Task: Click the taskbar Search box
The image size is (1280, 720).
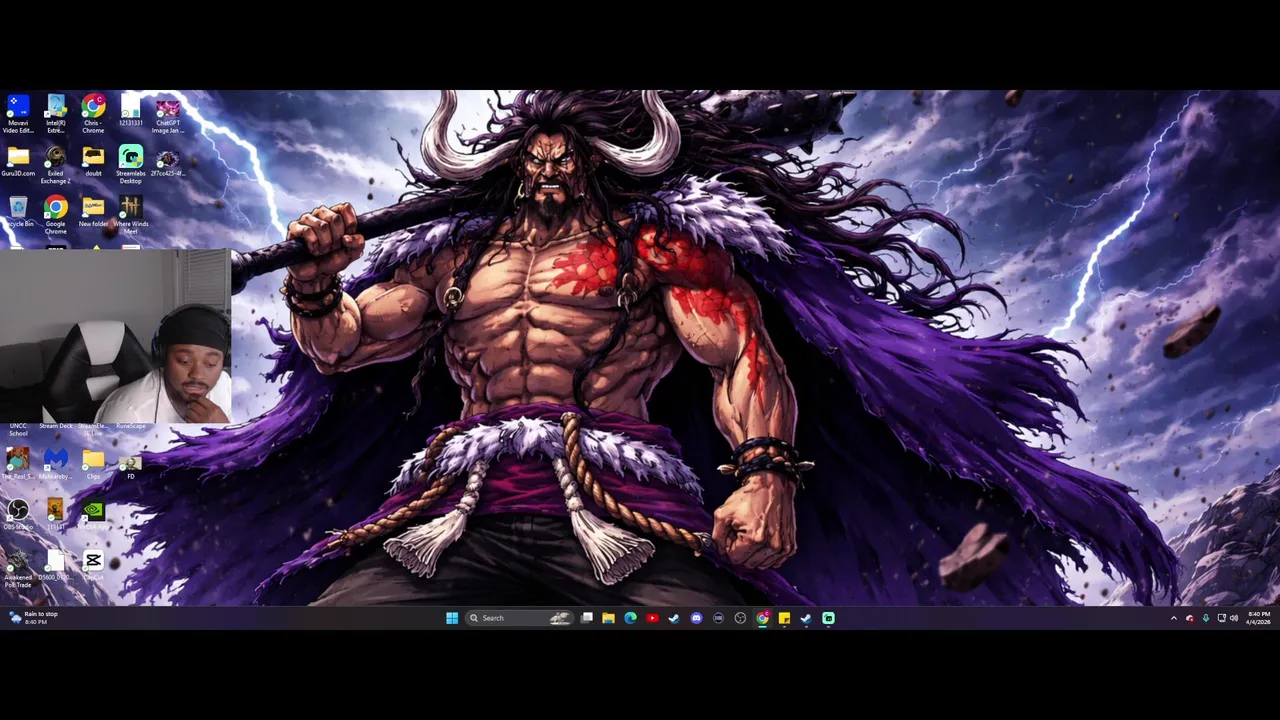Action: pos(521,618)
